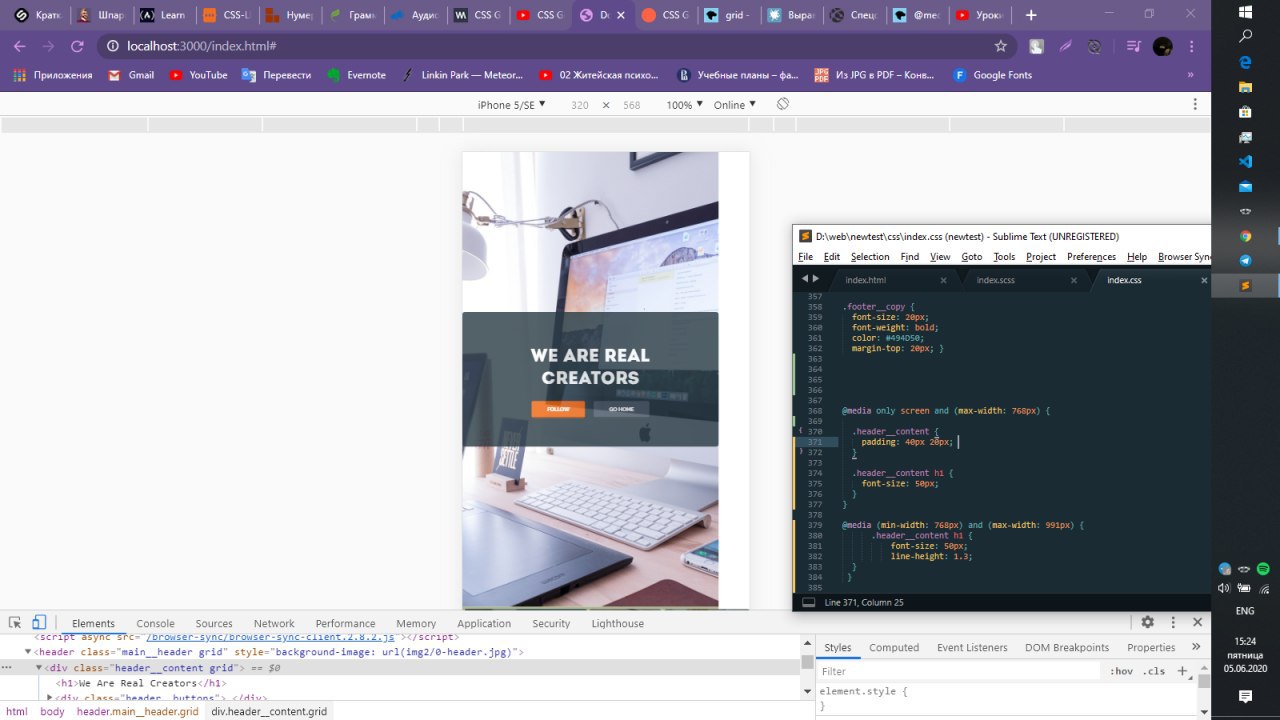Select the Event Listeners tab
Image resolution: width=1280 pixels, height=720 pixels.
972,647
